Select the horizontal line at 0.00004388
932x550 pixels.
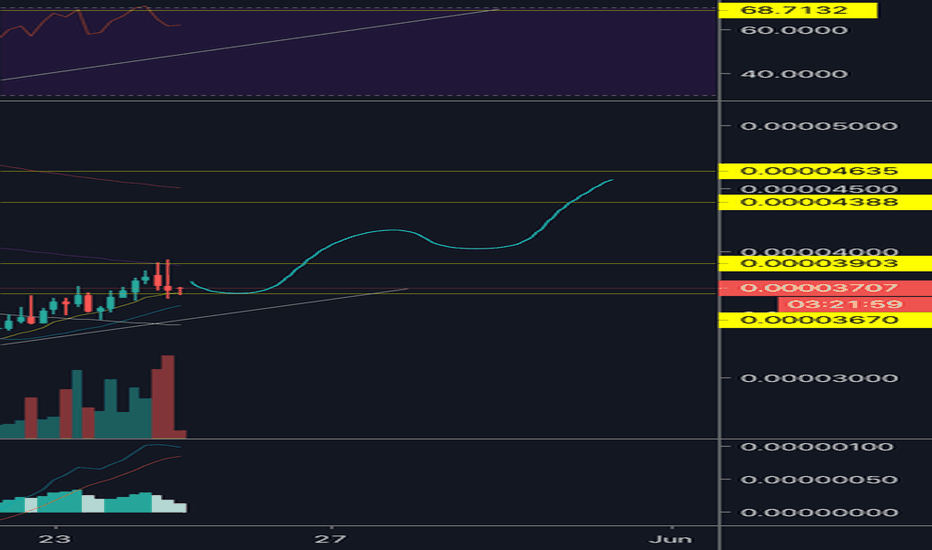(357, 202)
